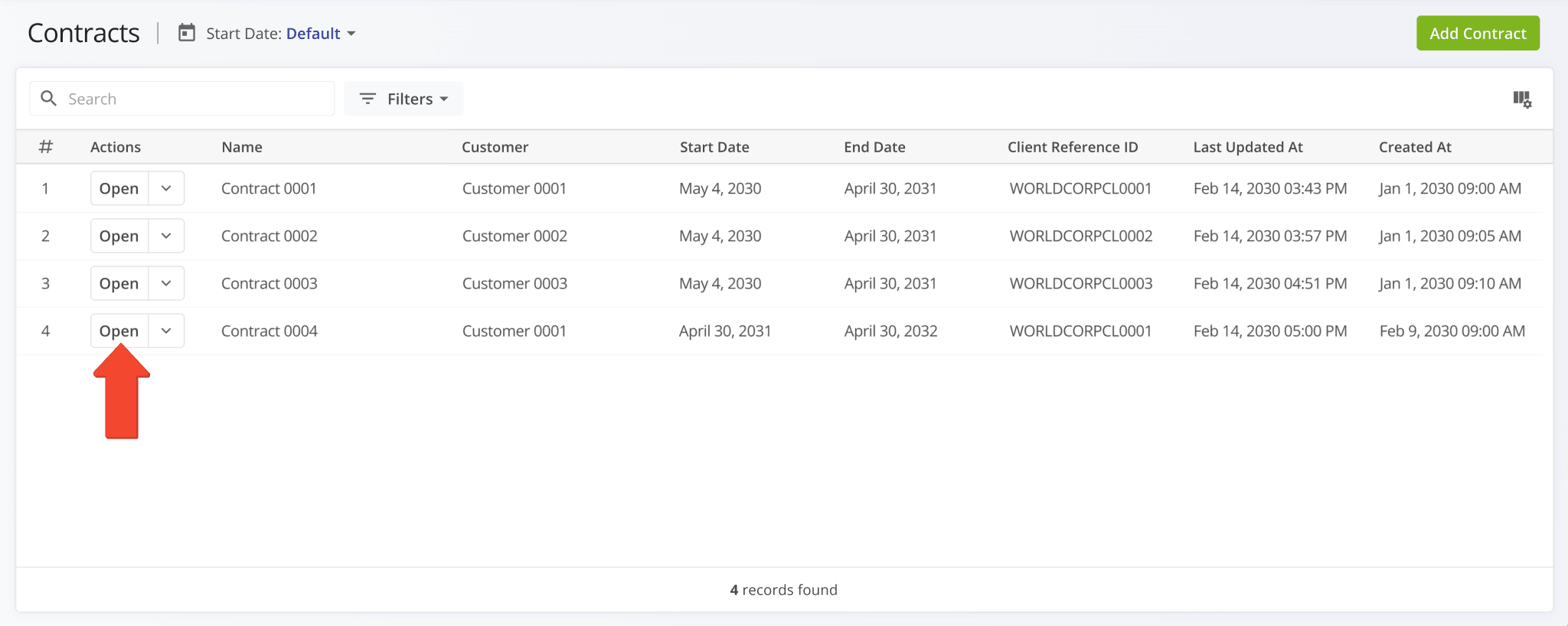Expand actions chevron for Contract 0003
The width and height of the screenshot is (1568, 626).
point(166,283)
